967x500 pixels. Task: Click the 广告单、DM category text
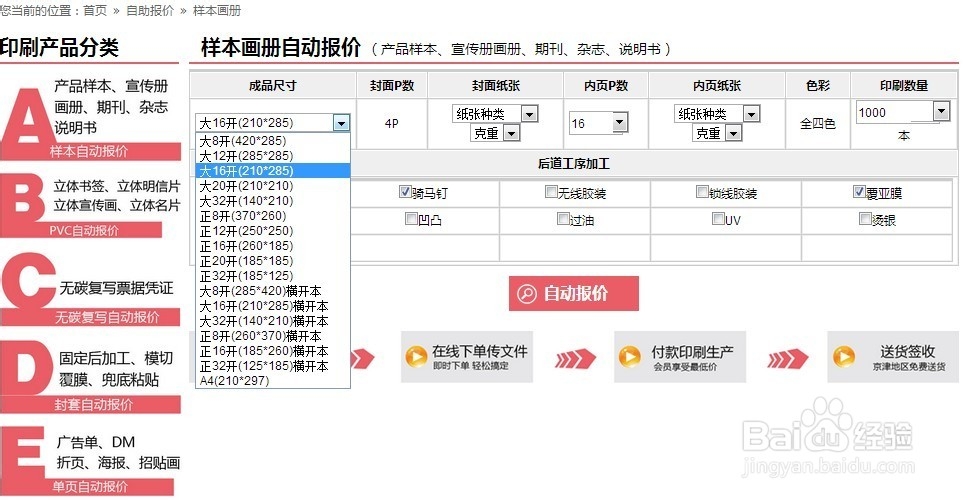pos(96,442)
